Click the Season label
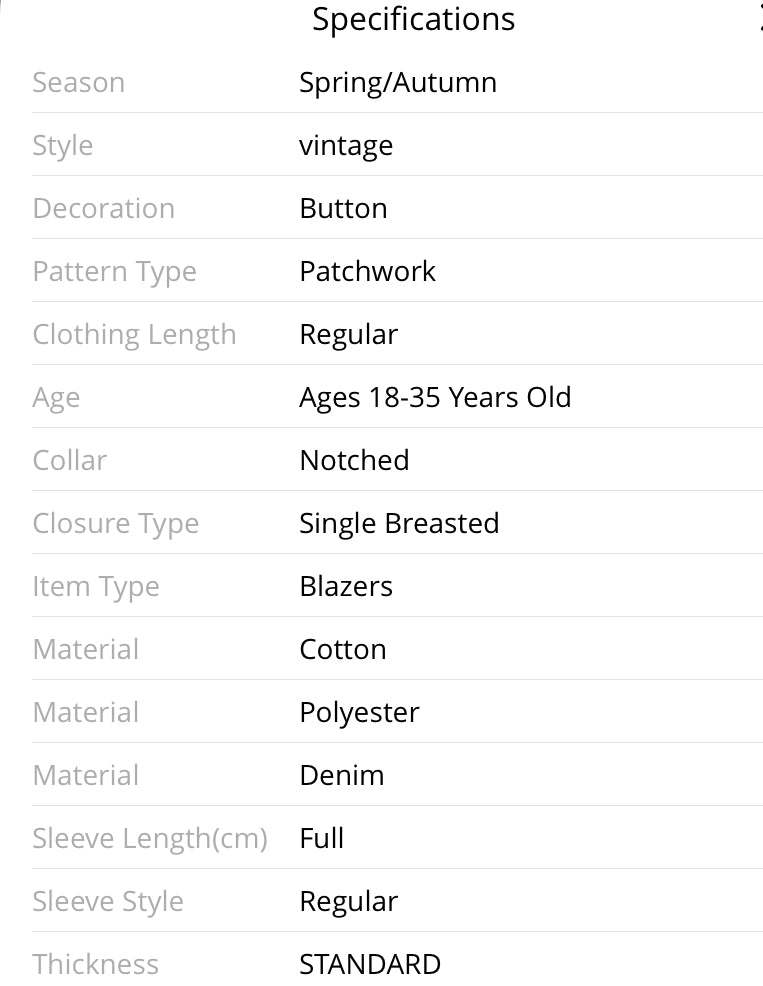This screenshot has width=763, height=986. (79, 83)
